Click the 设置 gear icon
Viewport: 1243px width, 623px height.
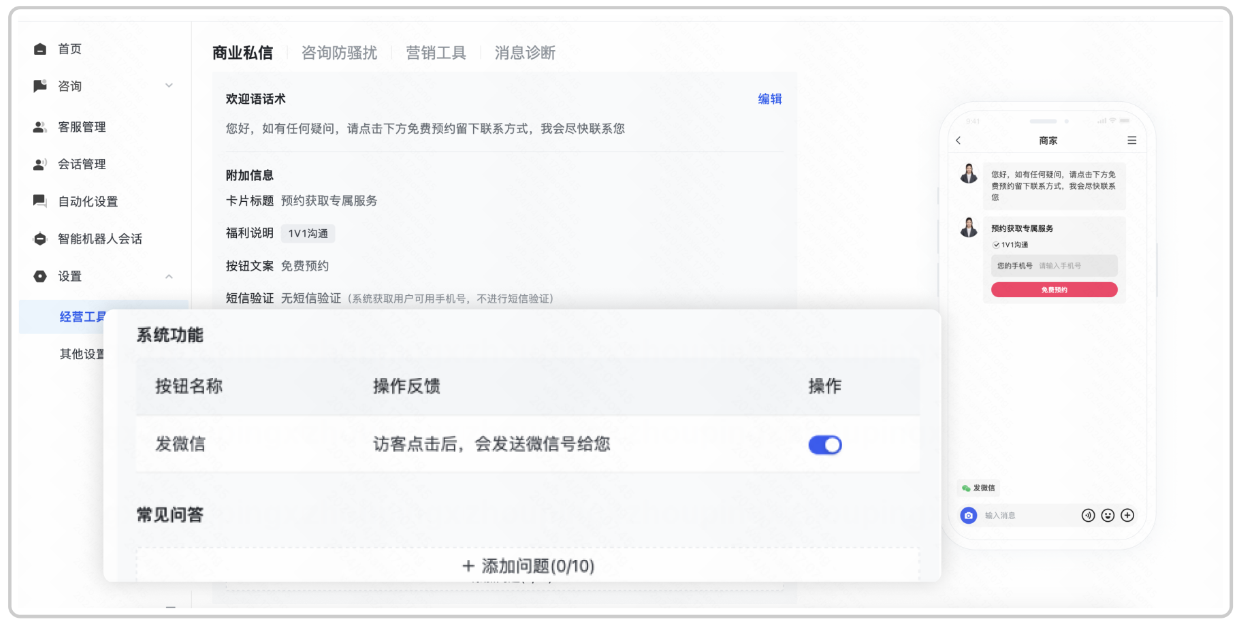click(39, 275)
